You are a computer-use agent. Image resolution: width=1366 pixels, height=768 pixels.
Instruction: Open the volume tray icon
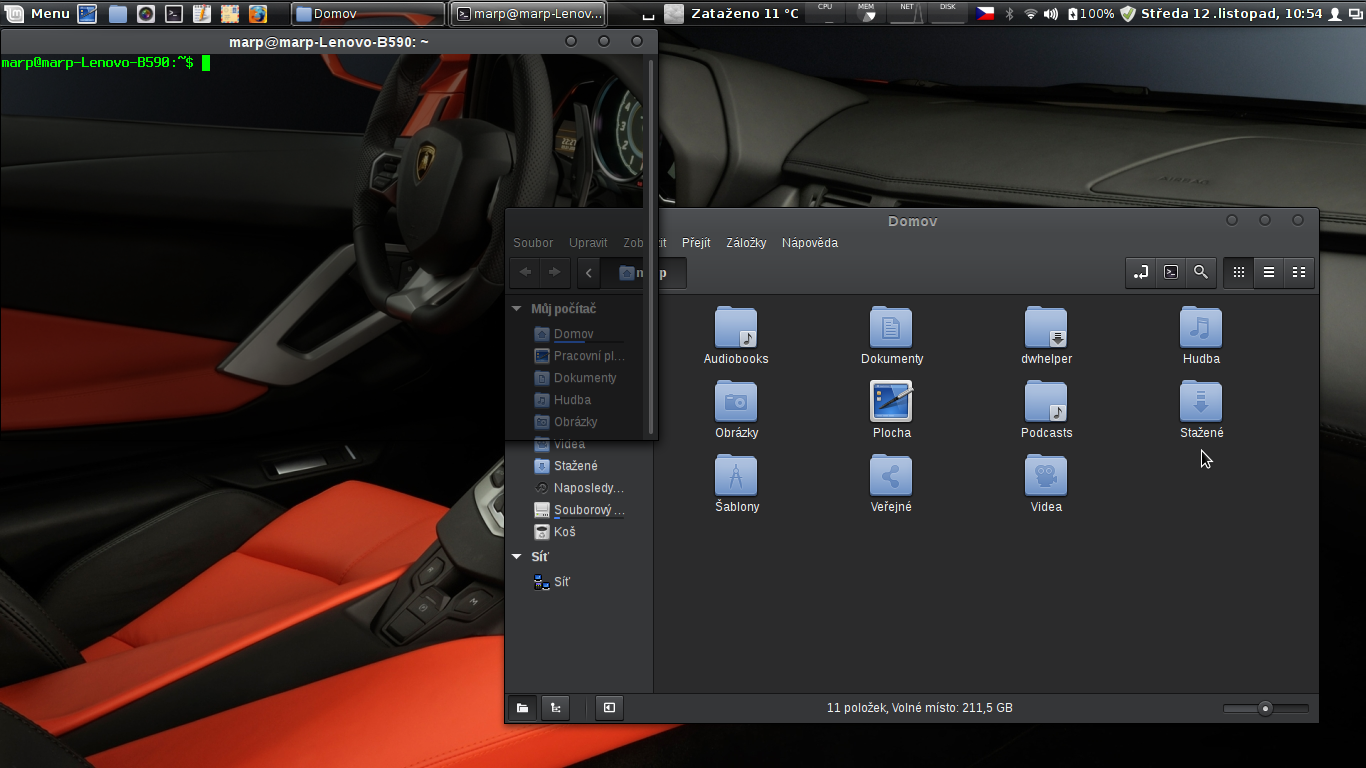click(x=1051, y=14)
